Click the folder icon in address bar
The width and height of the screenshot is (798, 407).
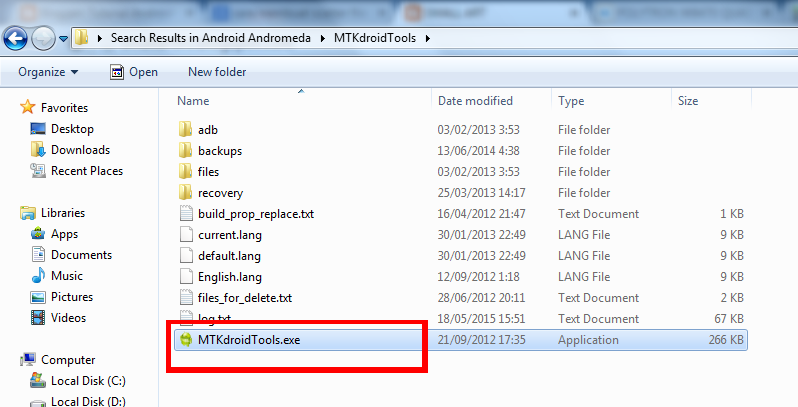pyautogui.click(x=81, y=38)
